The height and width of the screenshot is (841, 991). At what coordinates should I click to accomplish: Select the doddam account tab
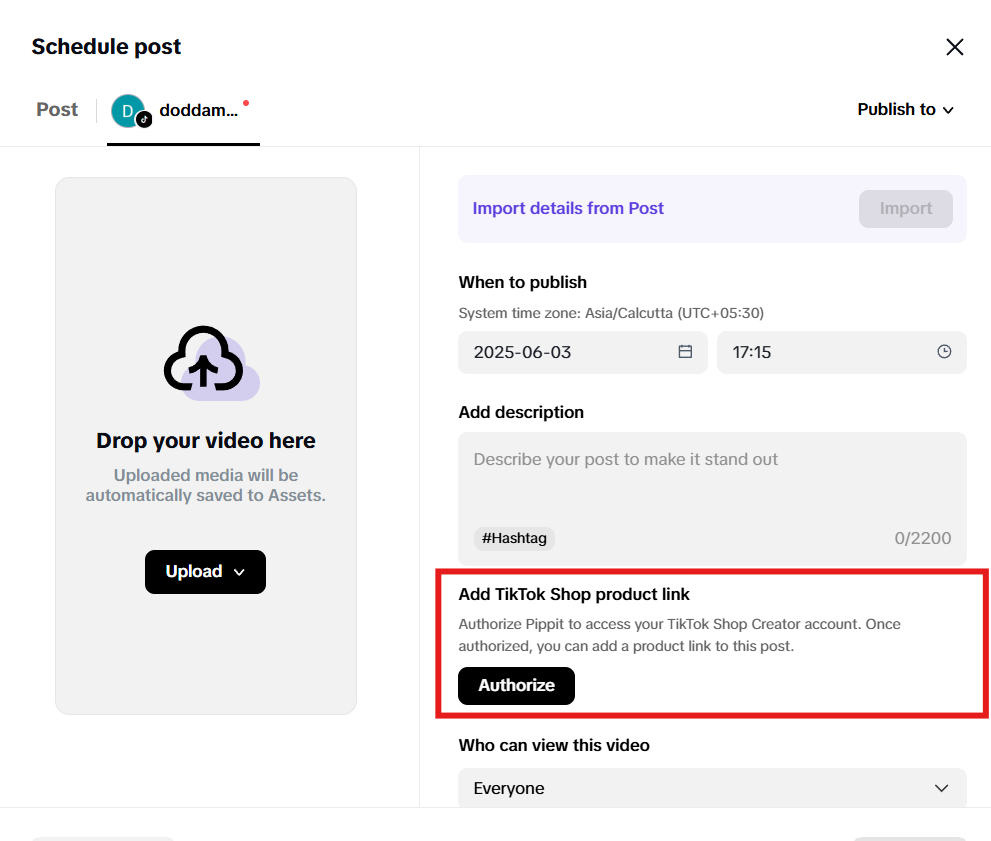click(183, 110)
